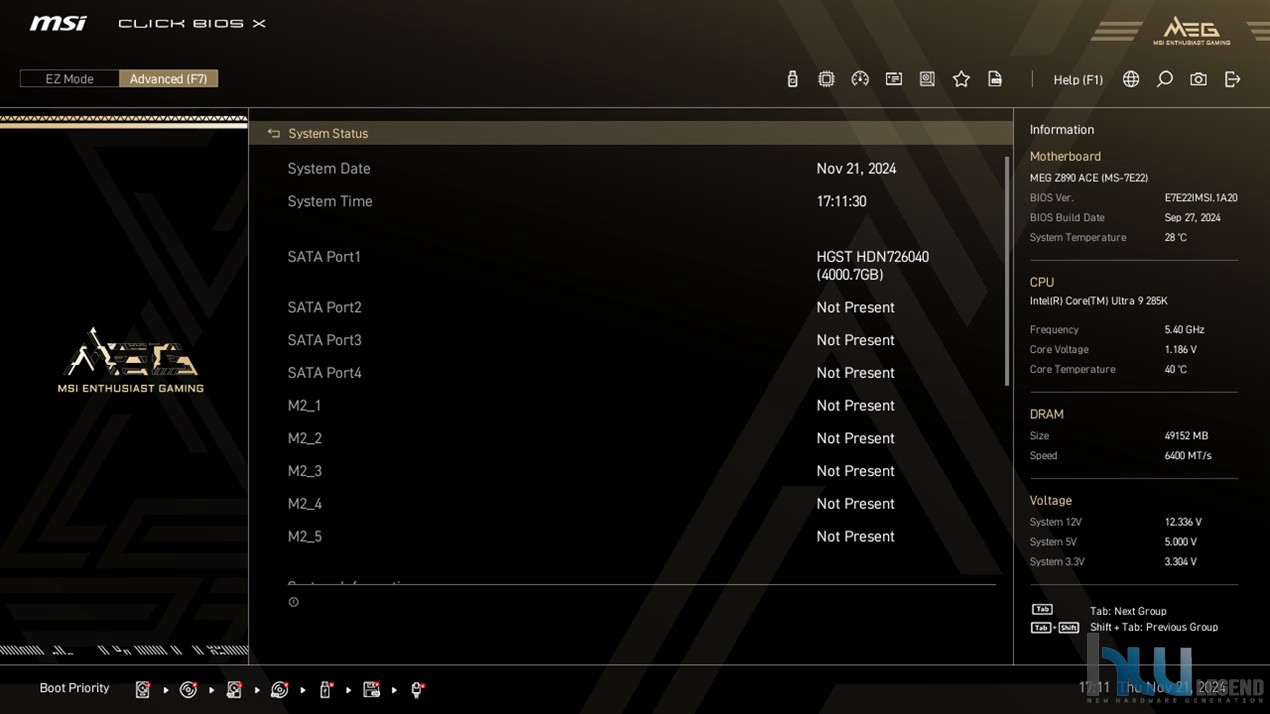The image size is (1270, 714).
Task: Select the M2_4 row label
Action: 304,504
